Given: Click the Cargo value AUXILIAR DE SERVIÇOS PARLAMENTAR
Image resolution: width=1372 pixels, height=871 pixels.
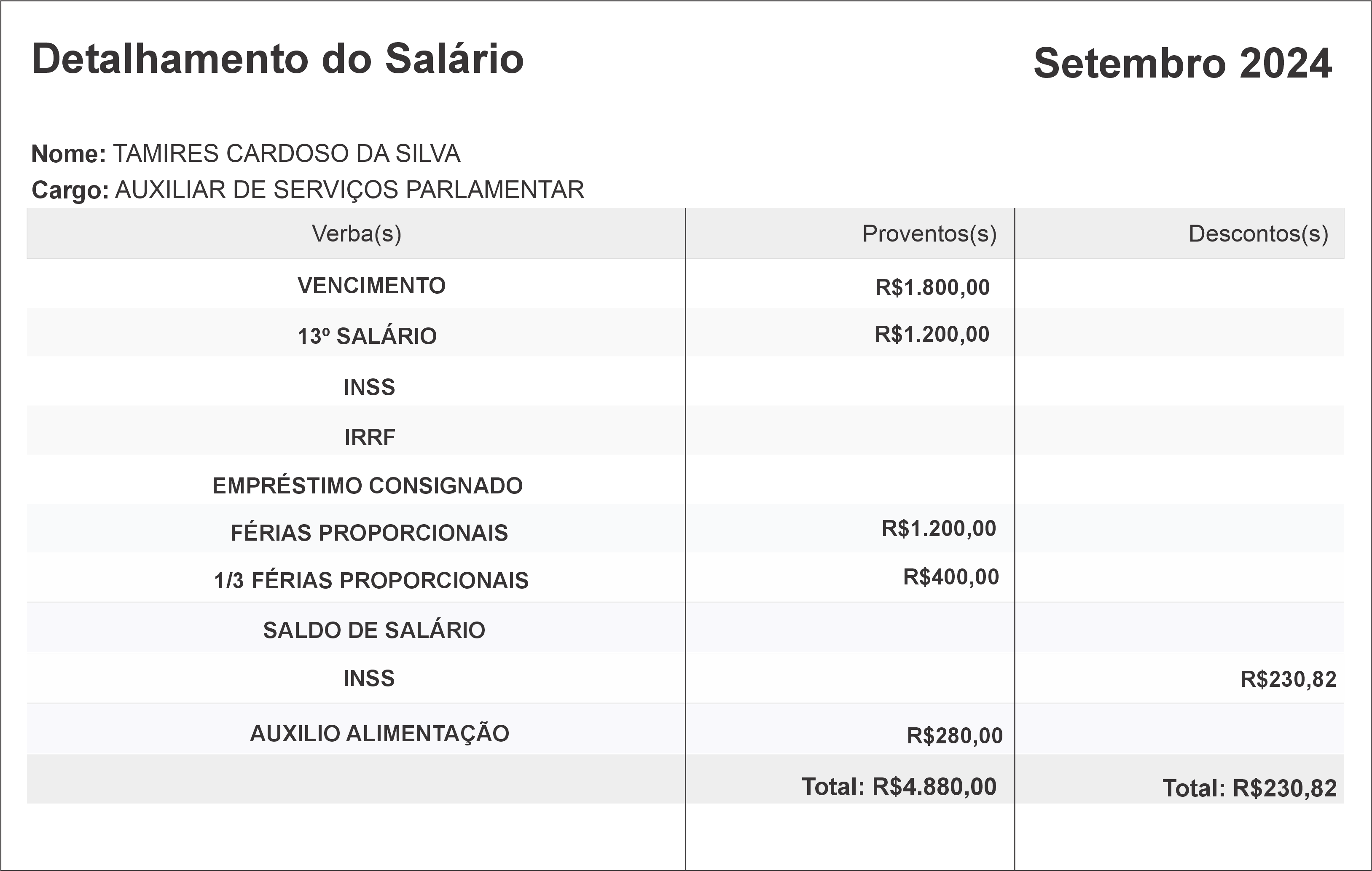Looking at the screenshot, I should click(x=349, y=190).
